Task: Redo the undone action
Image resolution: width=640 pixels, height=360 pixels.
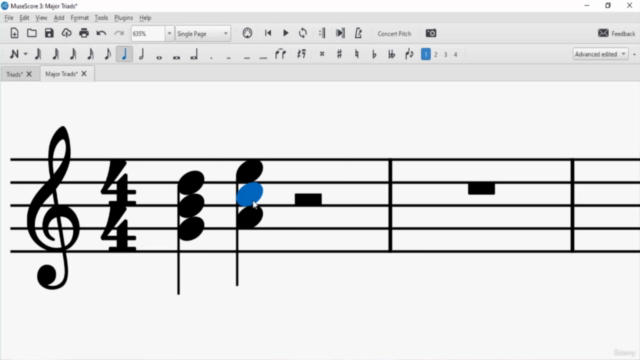Action: [119, 33]
